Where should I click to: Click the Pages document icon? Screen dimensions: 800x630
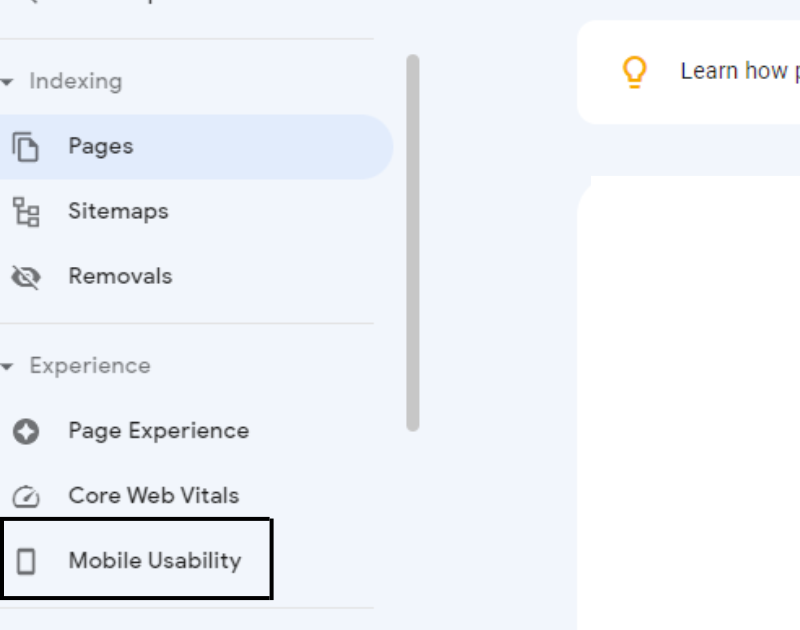point(26,147)
